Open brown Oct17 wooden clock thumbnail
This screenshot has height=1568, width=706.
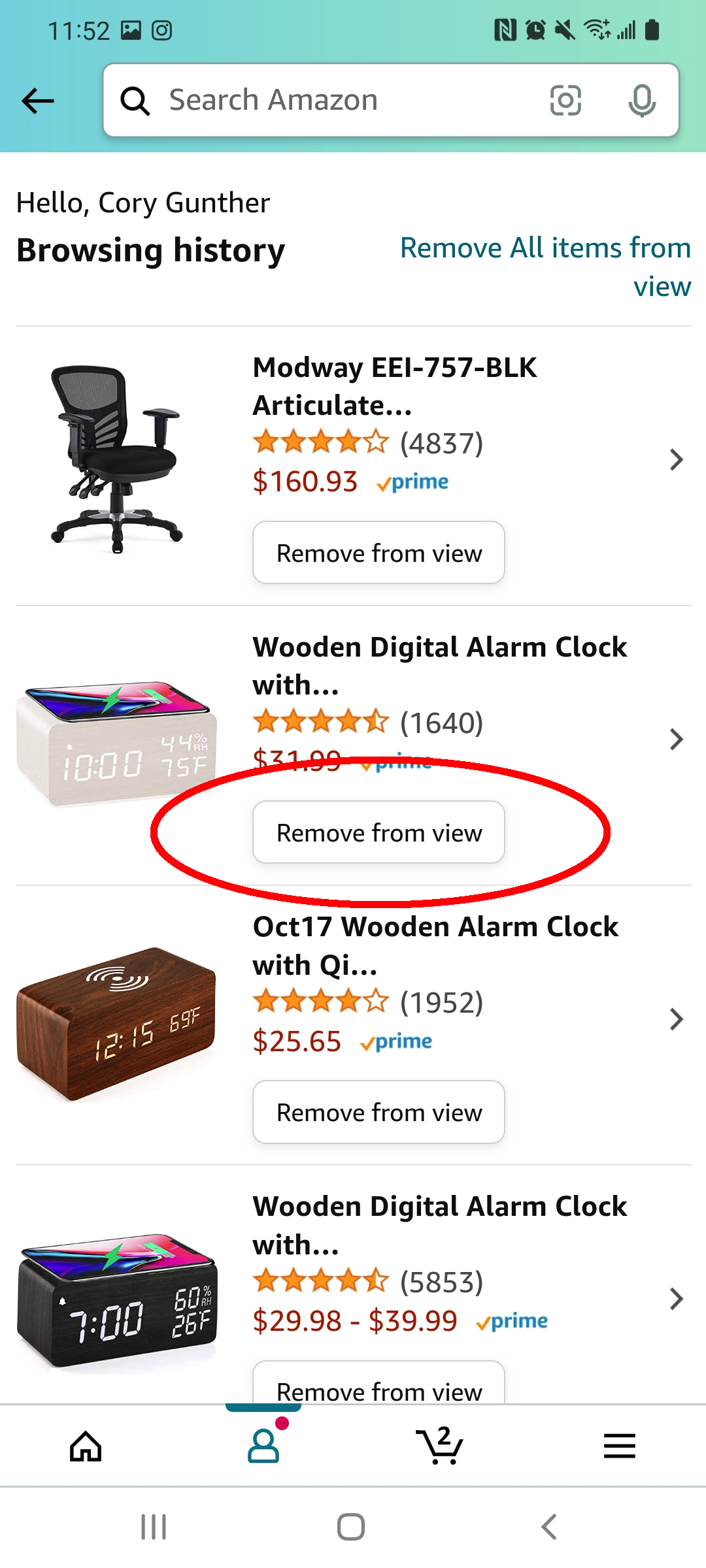[x=116, y=1024]
